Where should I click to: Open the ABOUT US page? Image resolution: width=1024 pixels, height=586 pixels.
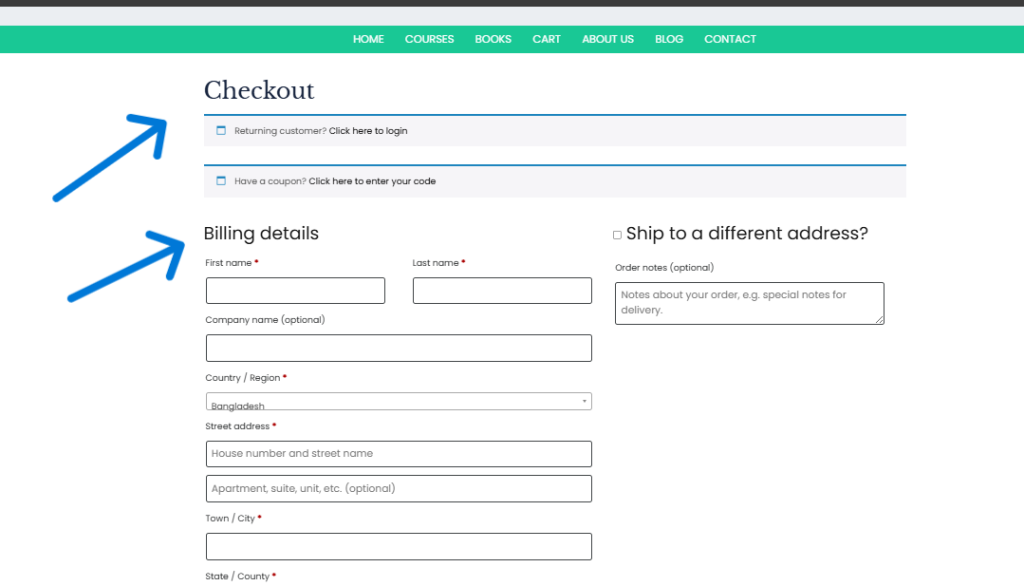point(608,39)
